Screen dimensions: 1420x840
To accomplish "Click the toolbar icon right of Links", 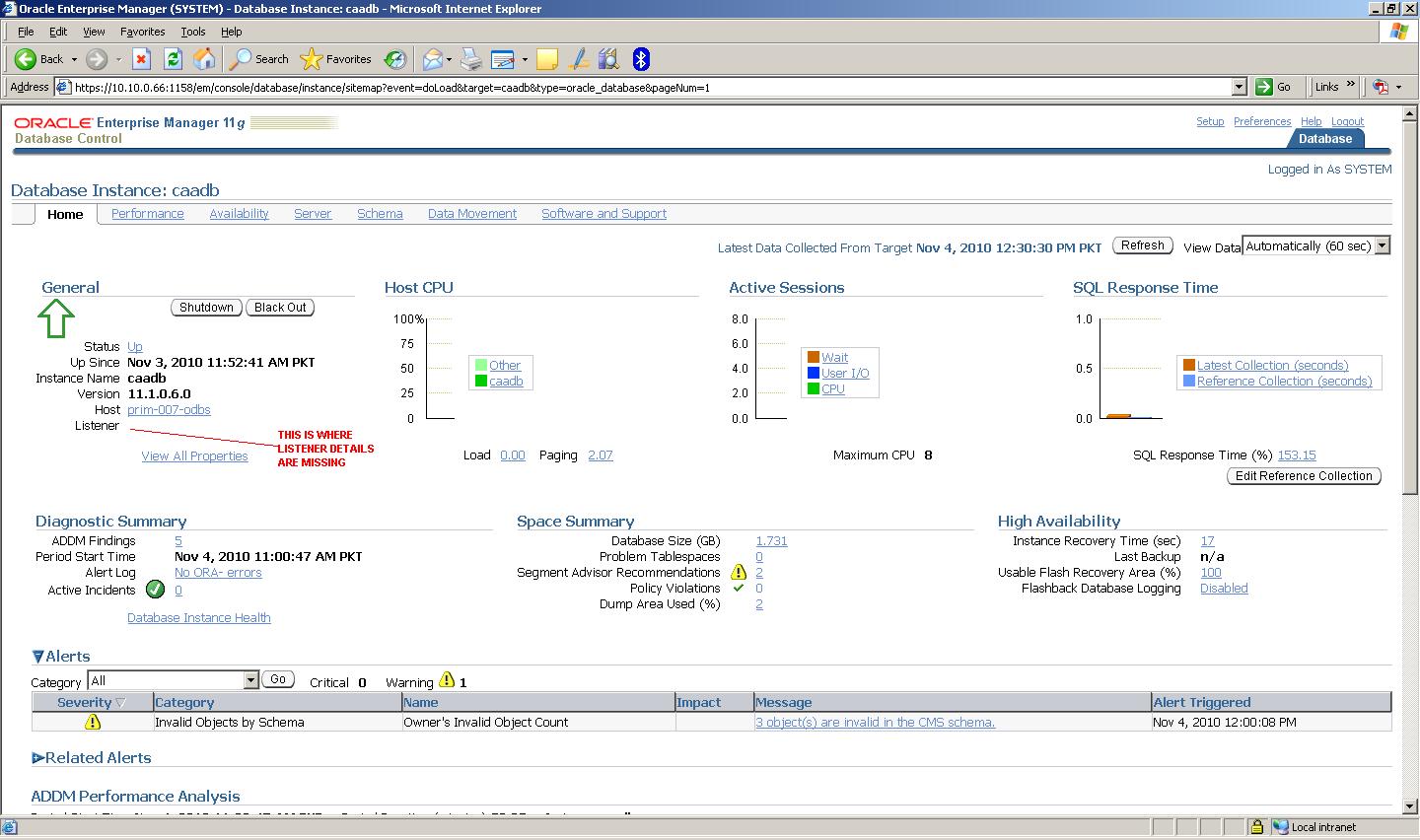I will (1381, 87).
